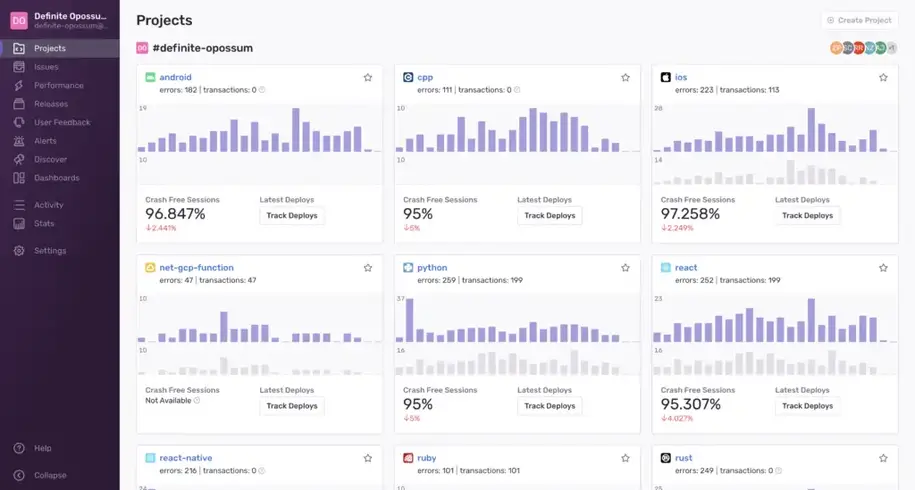Star the react project
This screenshot has height=490, width=915.
(883, 268)
